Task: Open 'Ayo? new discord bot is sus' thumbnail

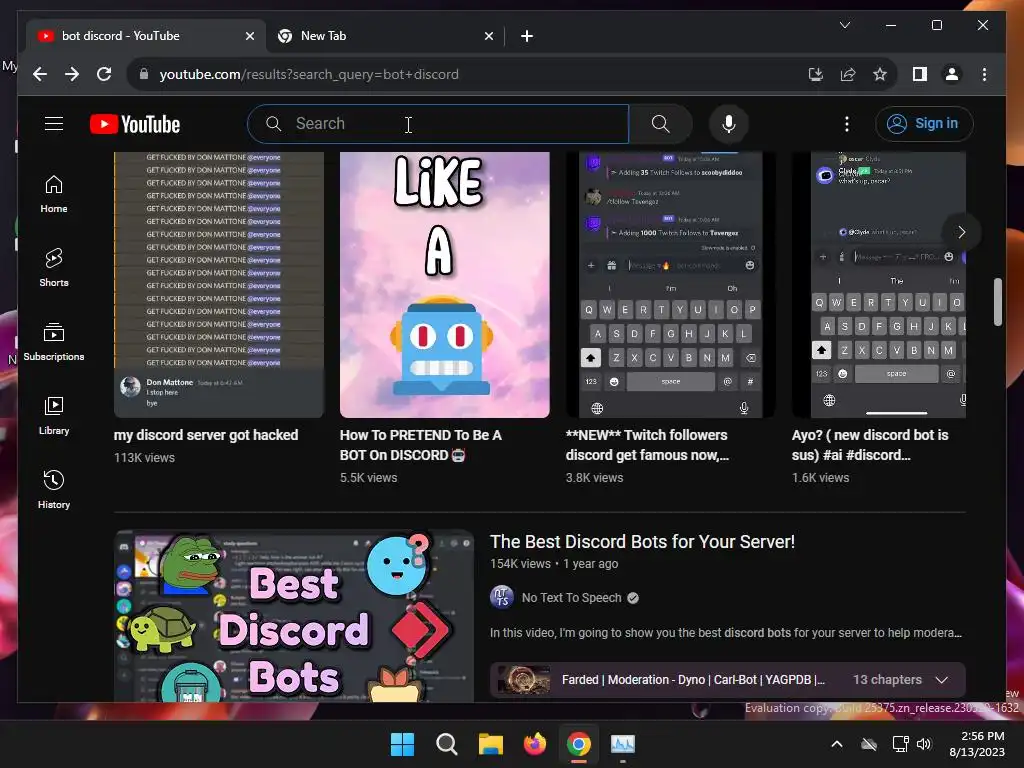Action: (878, 284)
